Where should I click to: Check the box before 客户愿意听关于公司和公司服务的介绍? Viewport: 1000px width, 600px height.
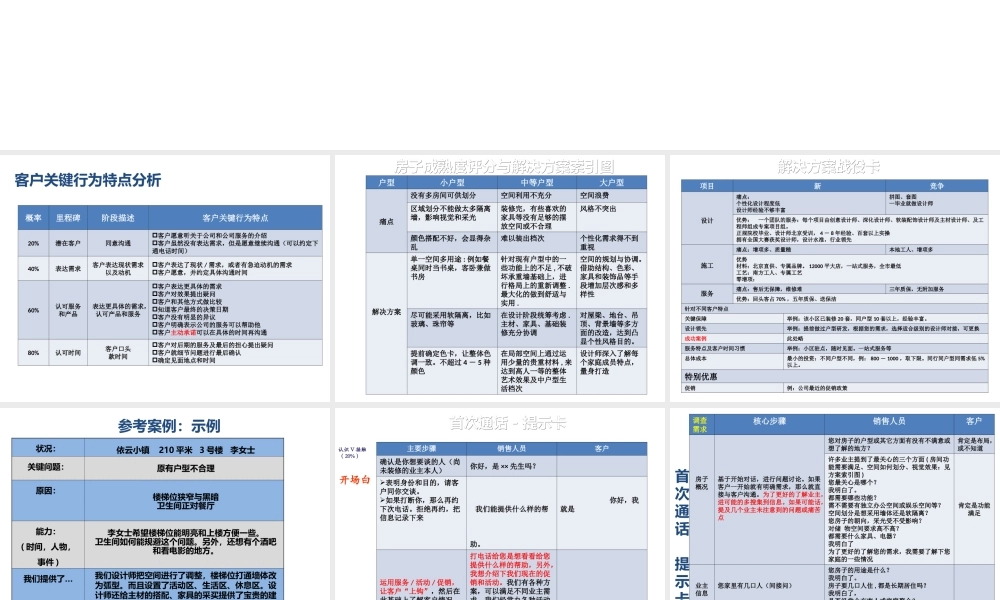point(154,236)
